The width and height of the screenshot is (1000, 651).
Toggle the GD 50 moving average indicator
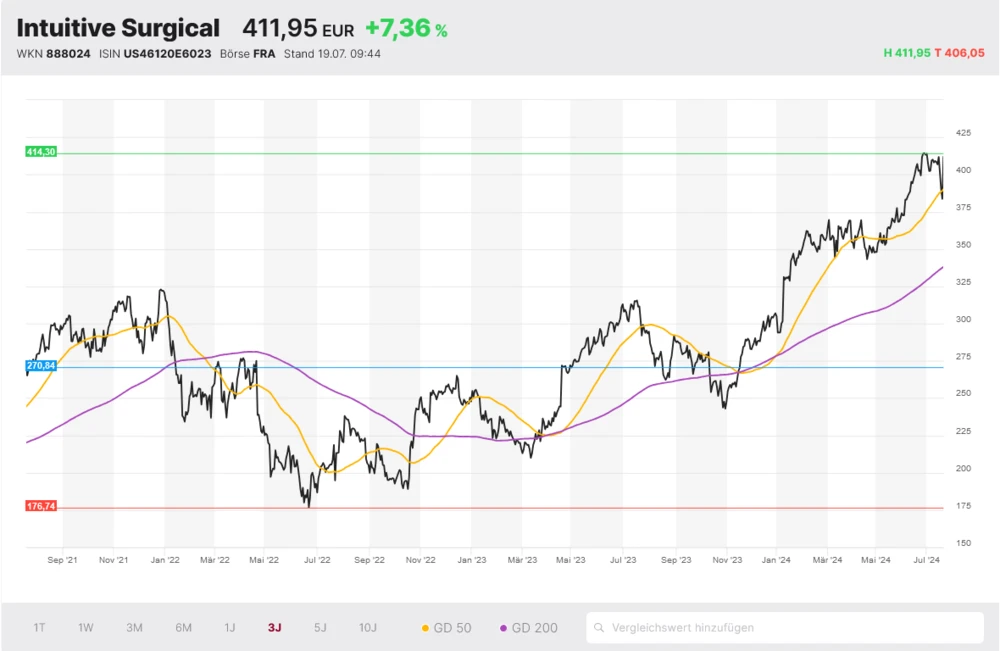coord(447,627)
